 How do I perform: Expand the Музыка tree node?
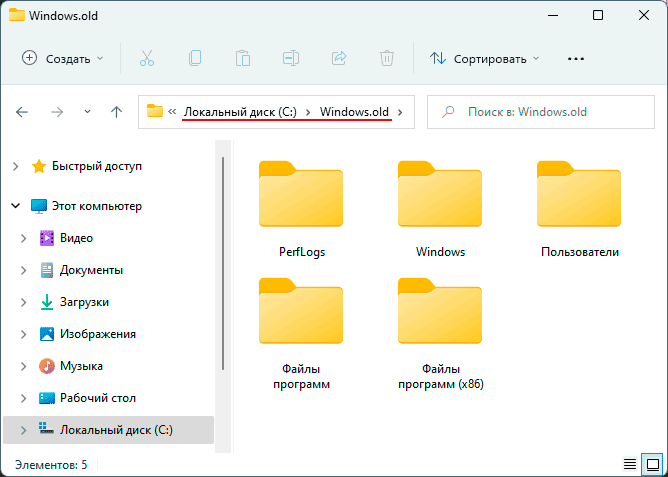tap(24, 366)
